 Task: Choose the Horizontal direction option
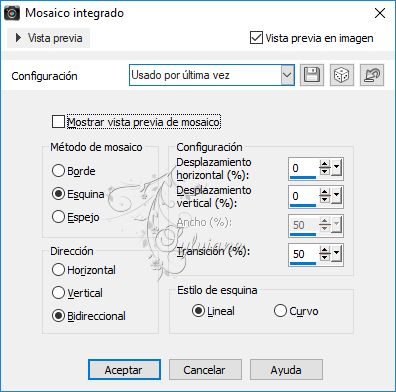click(x=58, y=270)
